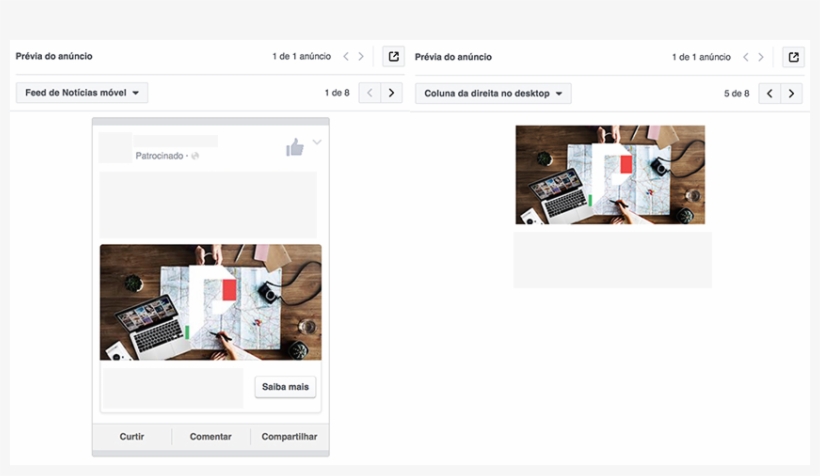The width and height of the screenshot is (820, 476).
Task: Show next ad in left panel header
Action: point(361,57)
